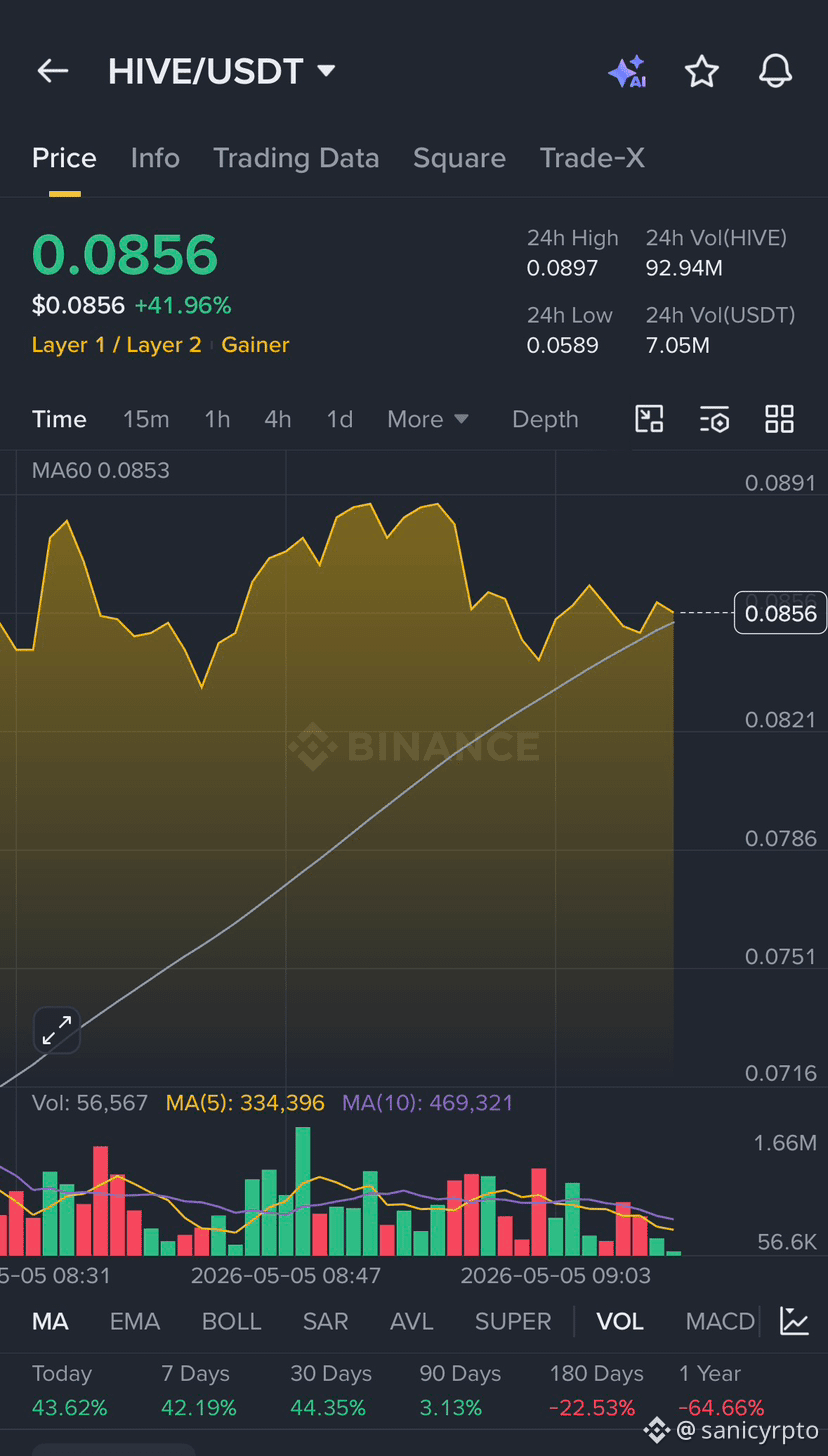Screen dimensions: 828x1456
Task: Click the 7 Days 42.19% performance
Action: [x=198, y=1391]
